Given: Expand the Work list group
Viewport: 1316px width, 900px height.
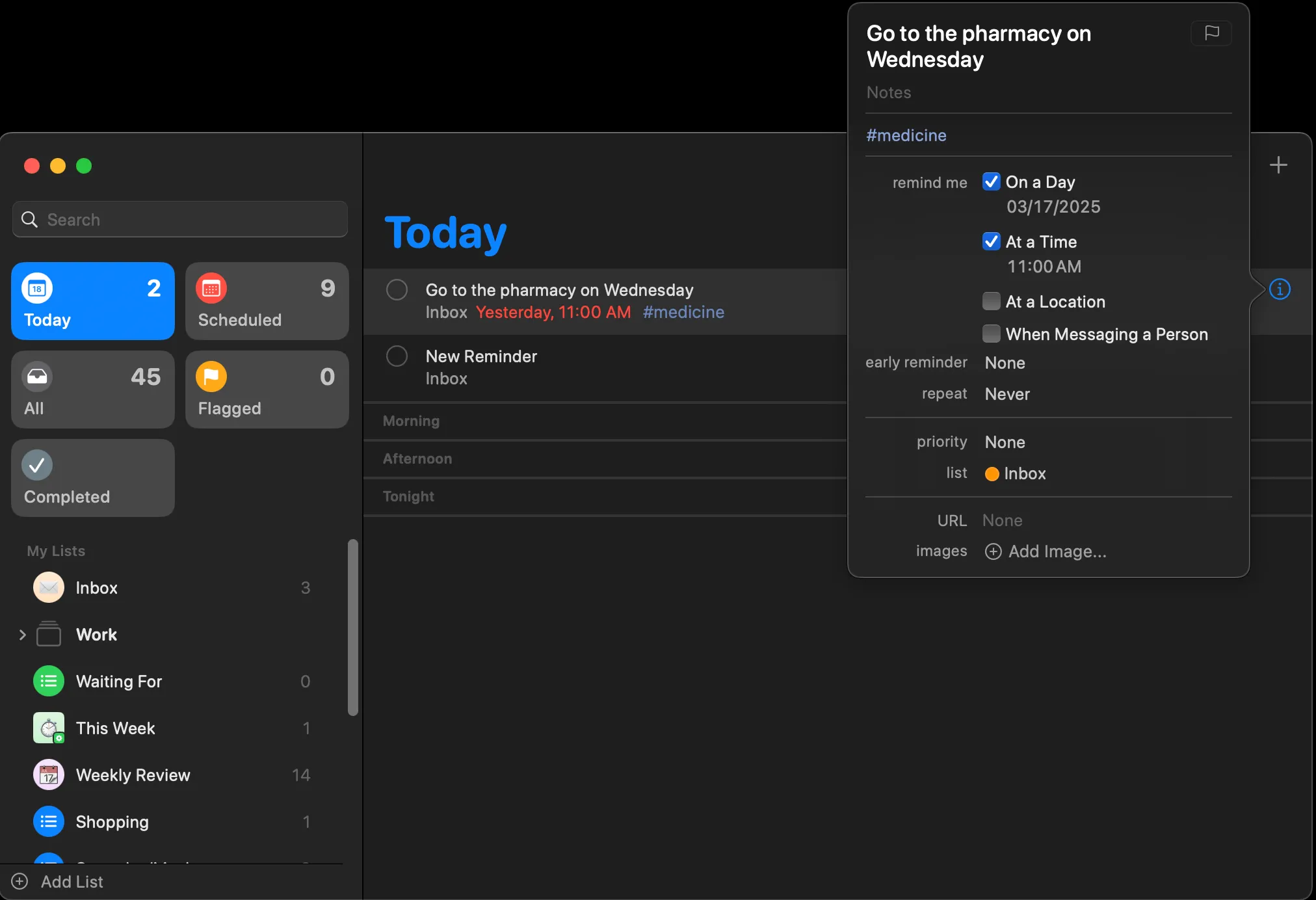Looking at the screenshot, I should point(23,635).
